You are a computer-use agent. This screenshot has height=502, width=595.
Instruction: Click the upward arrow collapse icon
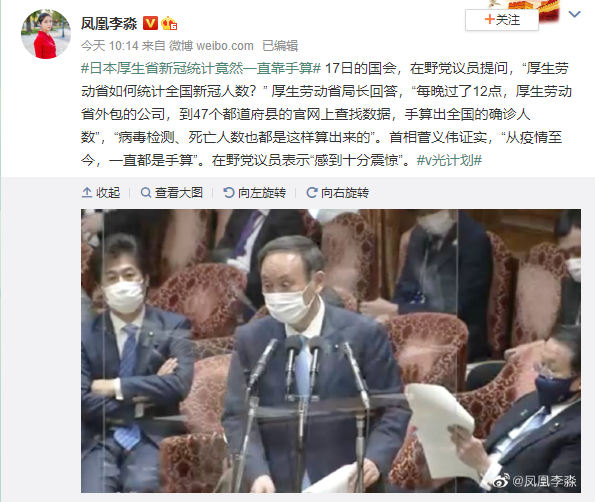pos(87,193)
